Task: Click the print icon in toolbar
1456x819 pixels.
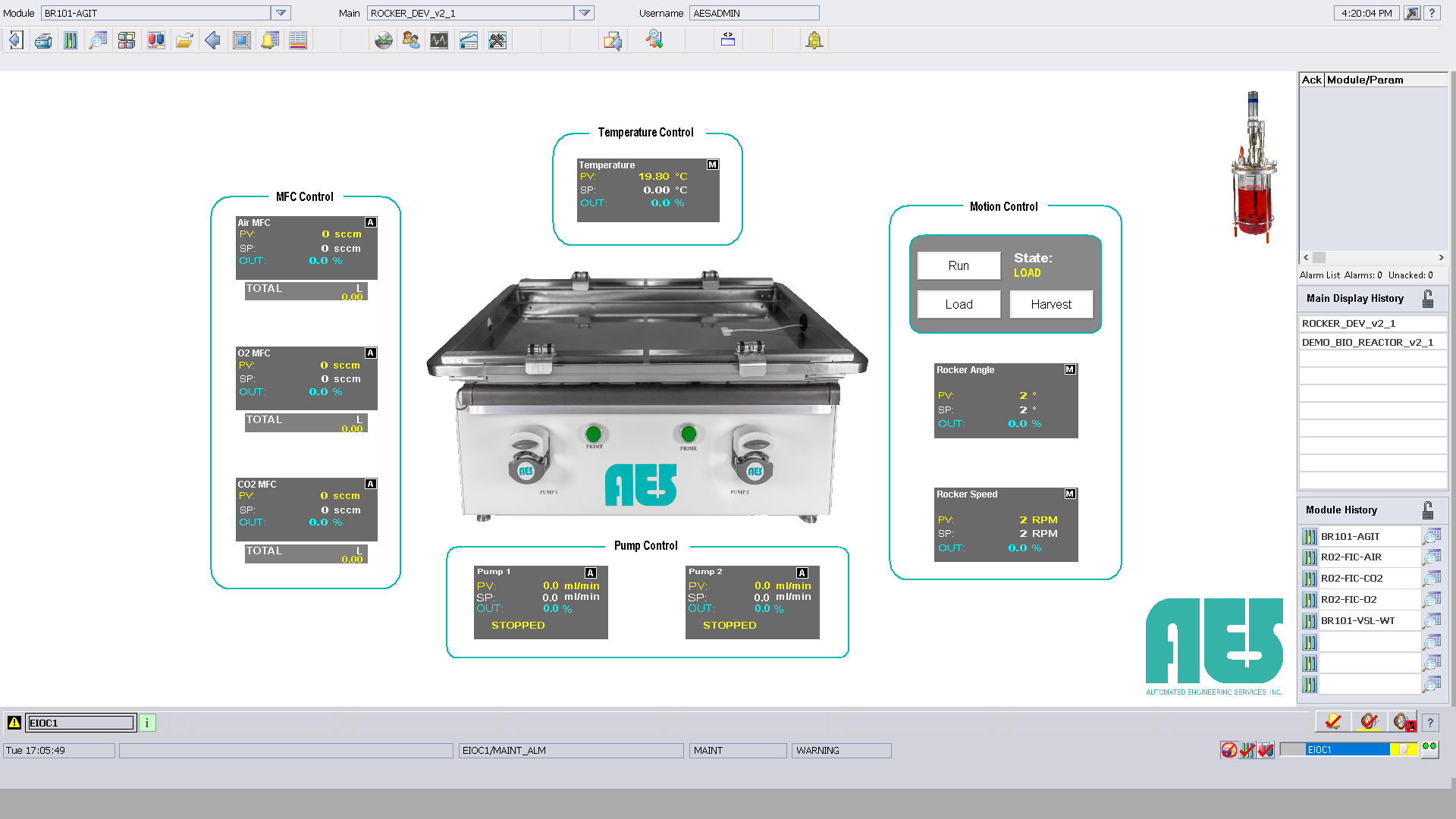Action: tap(43, 41)
